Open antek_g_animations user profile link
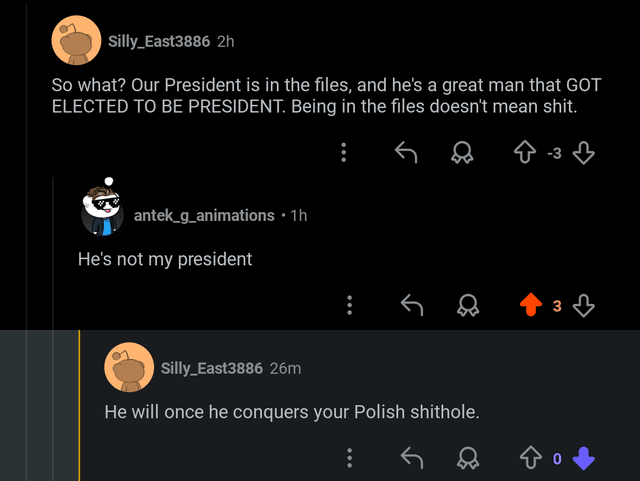Viewport: 640px width, 481px height. point(204,215)
